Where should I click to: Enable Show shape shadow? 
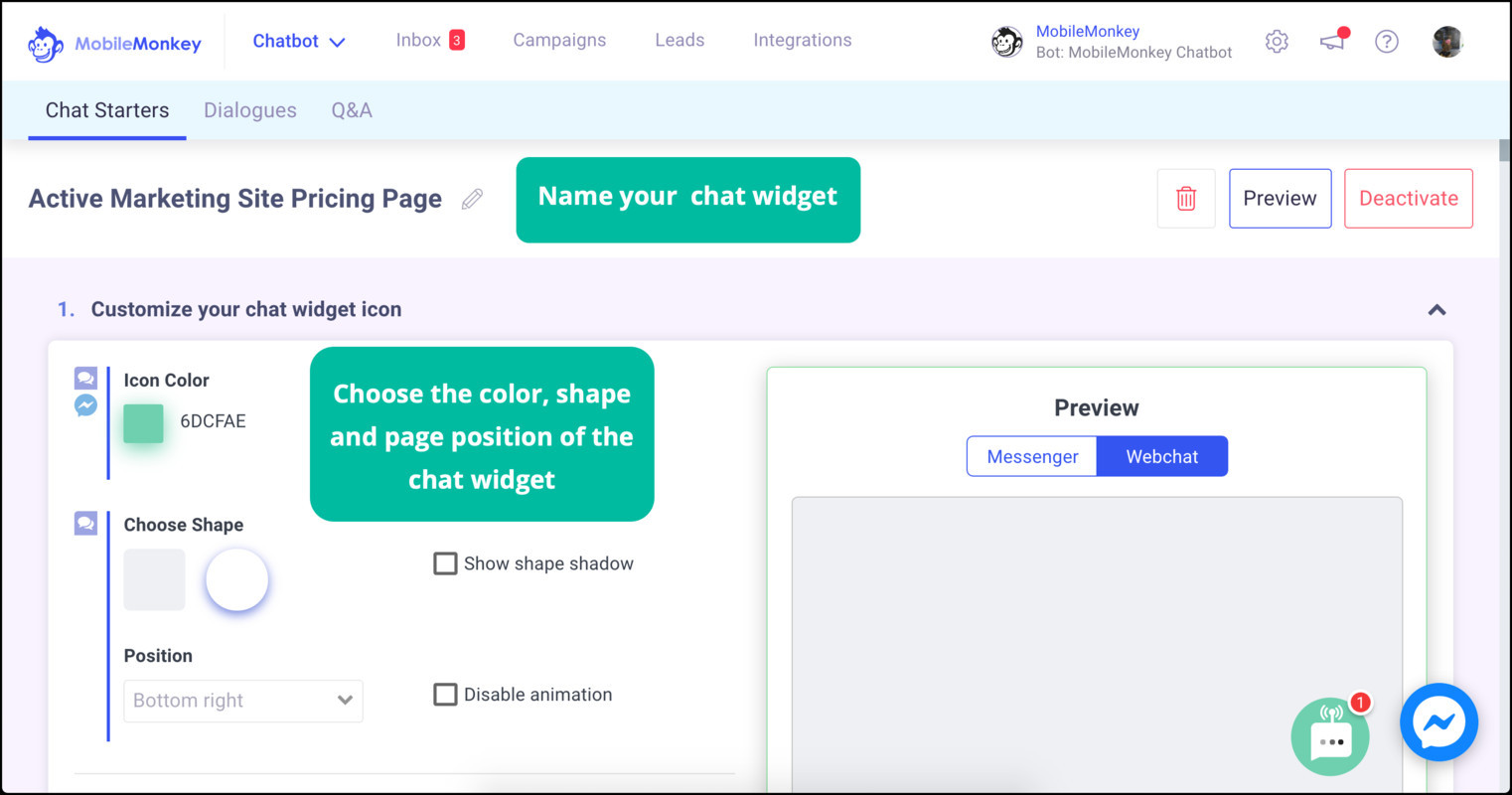click(x=445, y=562)
